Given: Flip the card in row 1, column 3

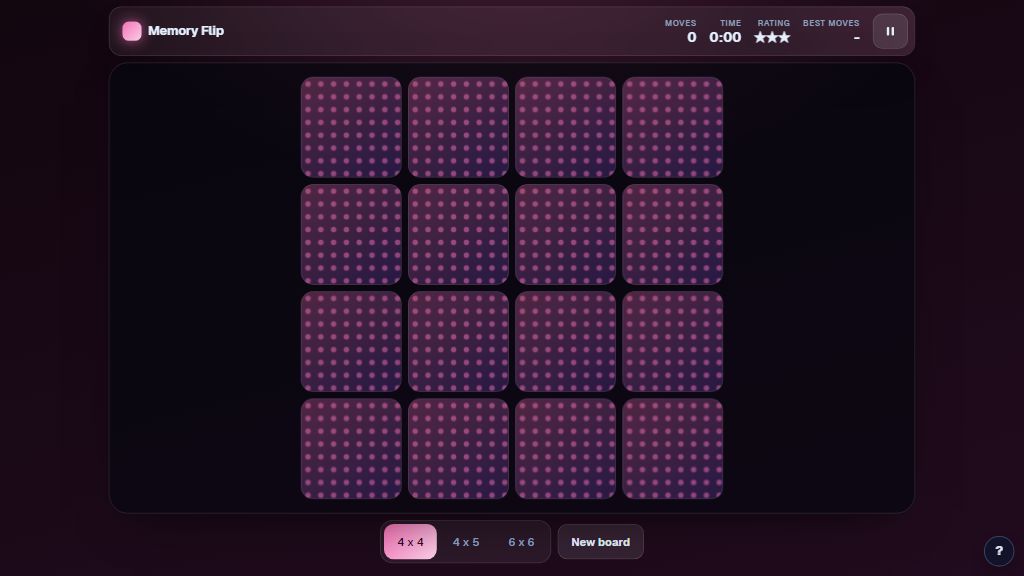Looking at the screenshot, I should tap(566, 127).
